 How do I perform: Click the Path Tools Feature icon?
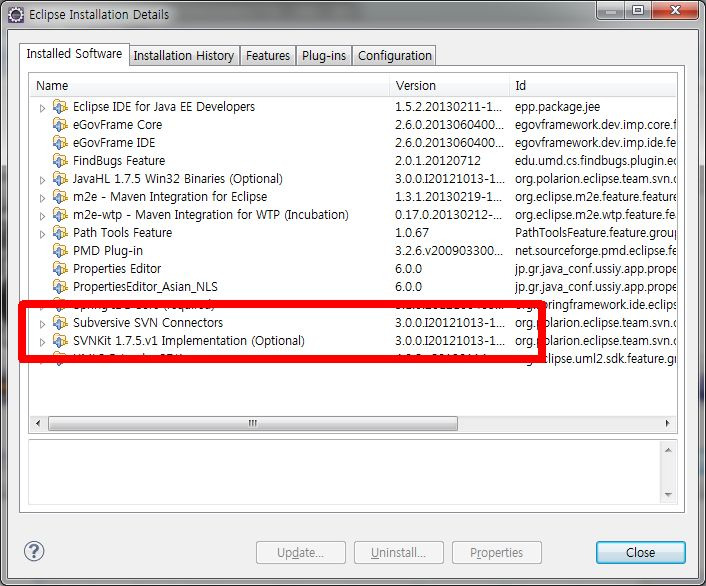(x=60, y=233)
